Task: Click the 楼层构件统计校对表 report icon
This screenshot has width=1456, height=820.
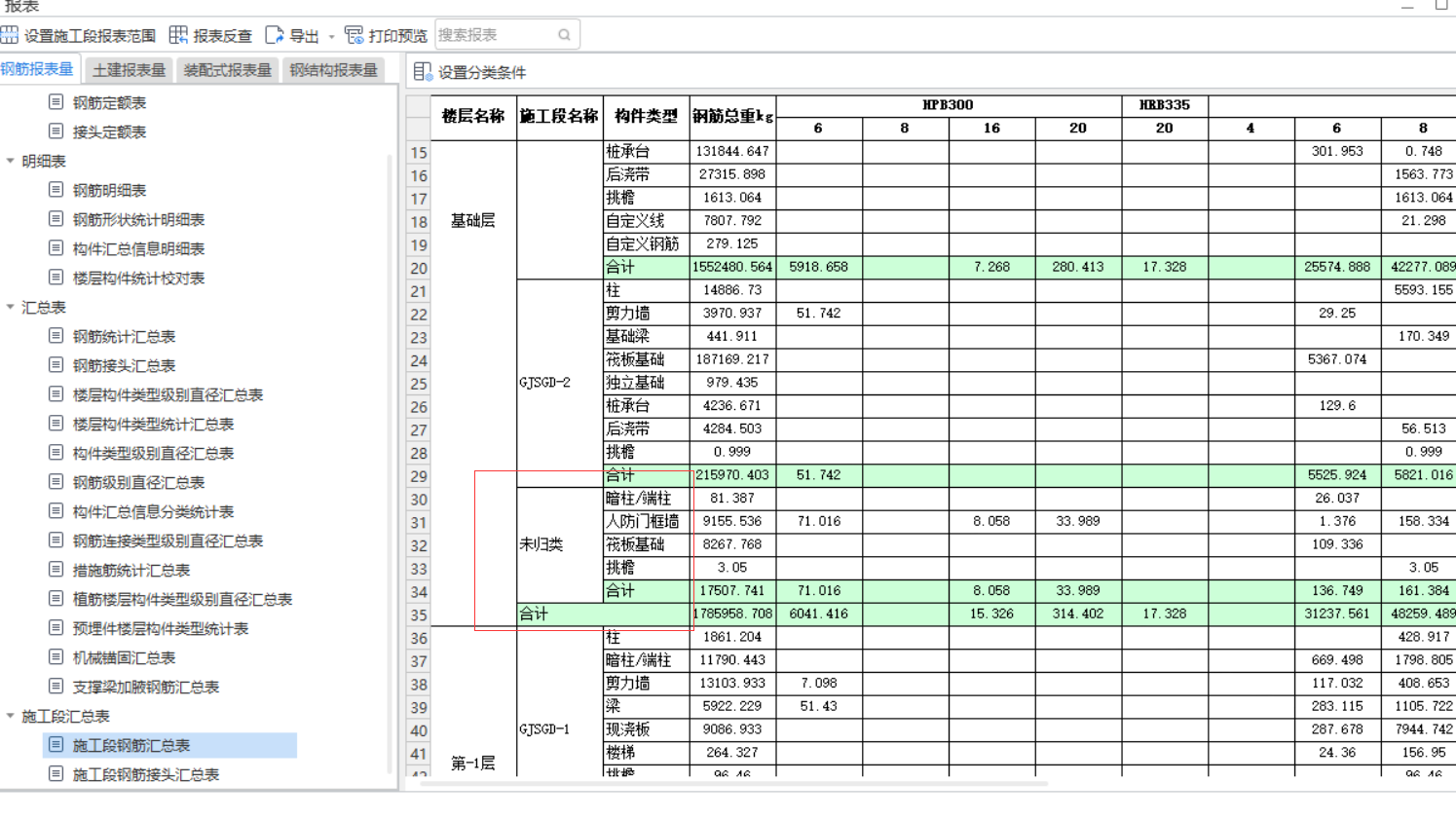Action: pos(56,278)
